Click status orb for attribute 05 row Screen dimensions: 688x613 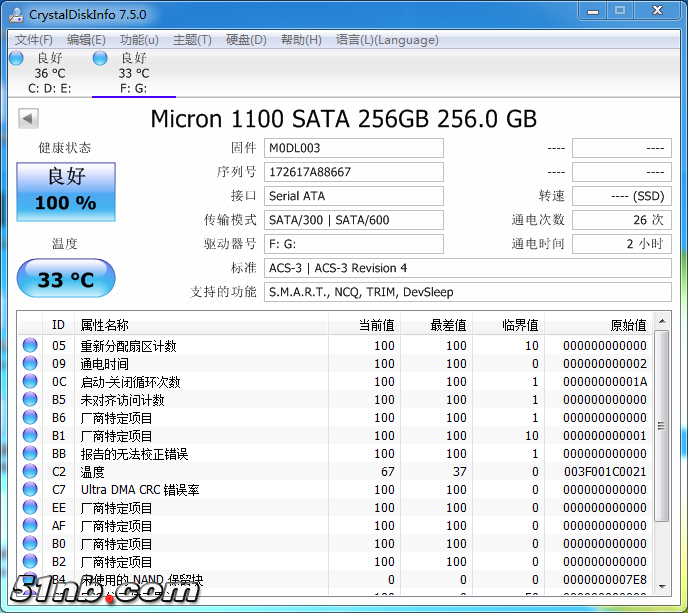click(x=30, y=346)
